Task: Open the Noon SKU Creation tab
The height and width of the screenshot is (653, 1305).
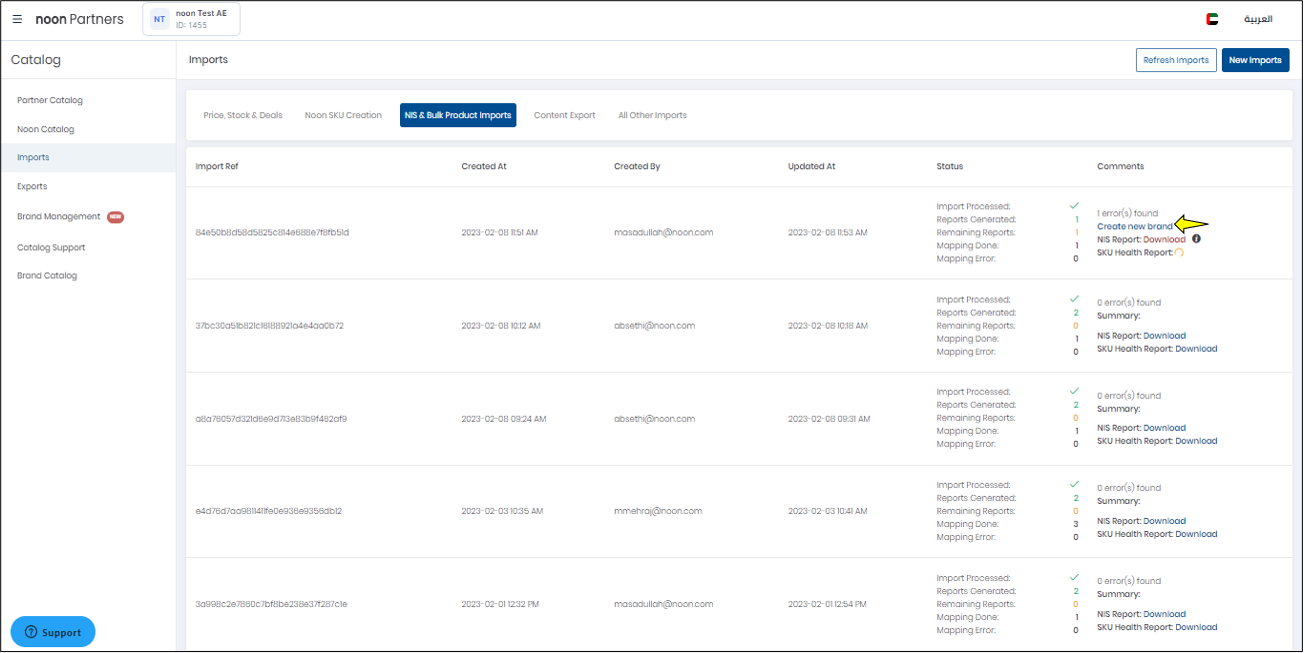Action: (343, 115)
